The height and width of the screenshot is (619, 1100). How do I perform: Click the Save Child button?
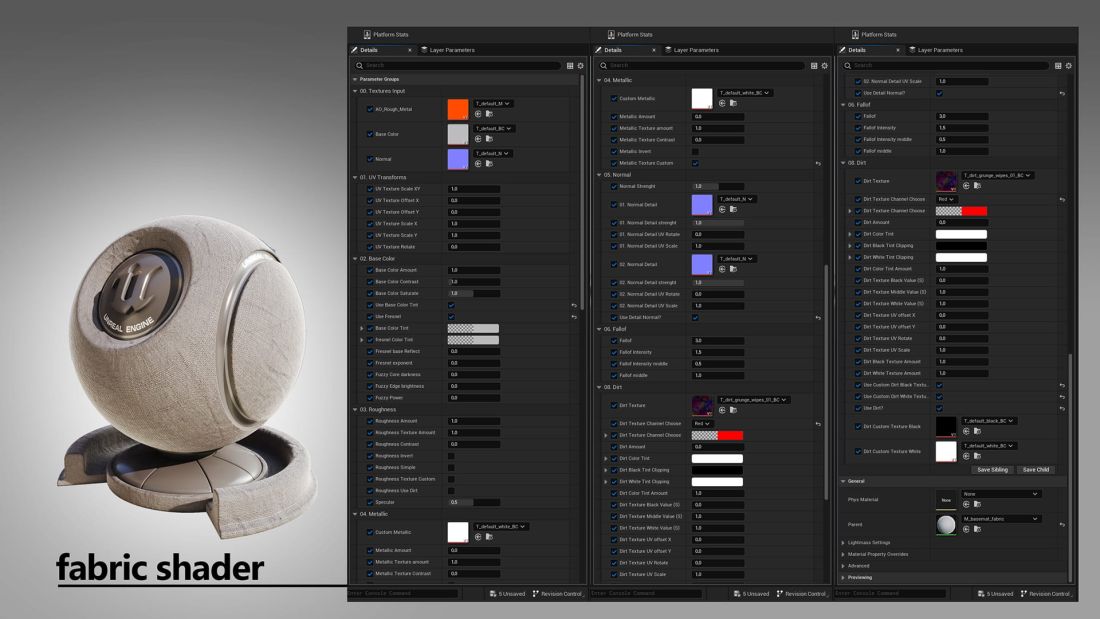coord(1035,470)
